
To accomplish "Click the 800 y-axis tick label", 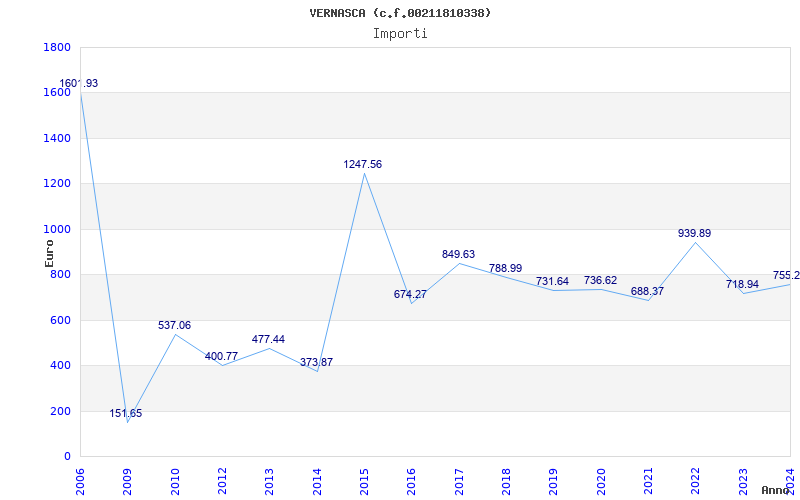I will (60, 275).
